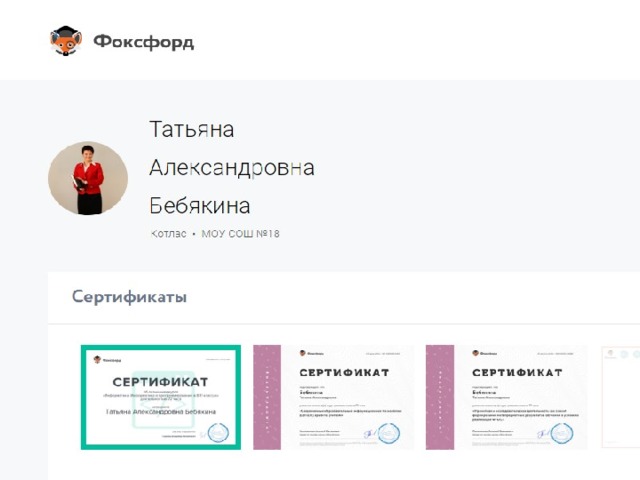The width and height of the screenshot is (640, 480).
Task: Open the third certificate with purple stripe
Action: (x=507, y=397)
